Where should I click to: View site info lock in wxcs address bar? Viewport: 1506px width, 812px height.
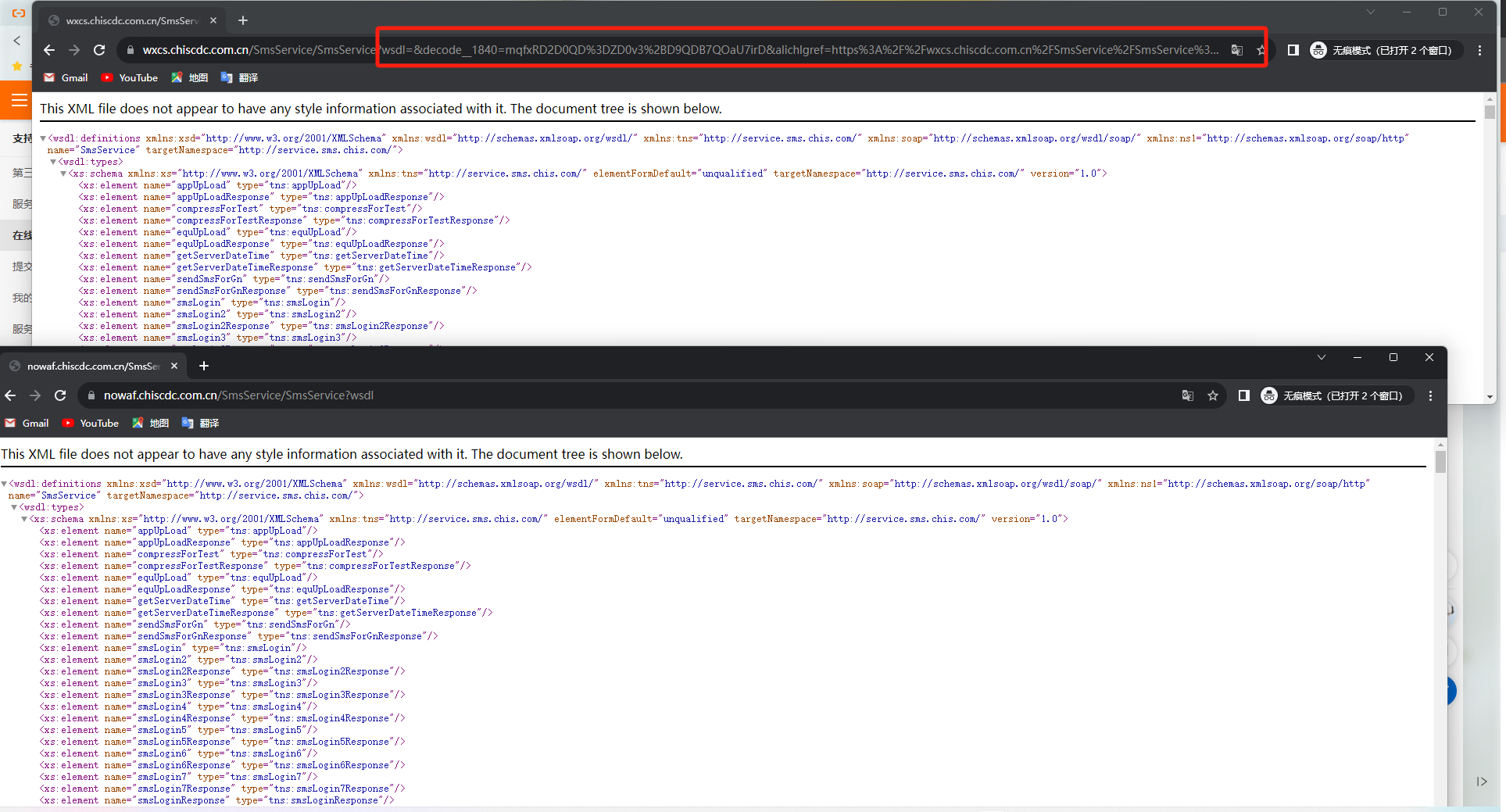pyautogui.click(x=131, y=50)
